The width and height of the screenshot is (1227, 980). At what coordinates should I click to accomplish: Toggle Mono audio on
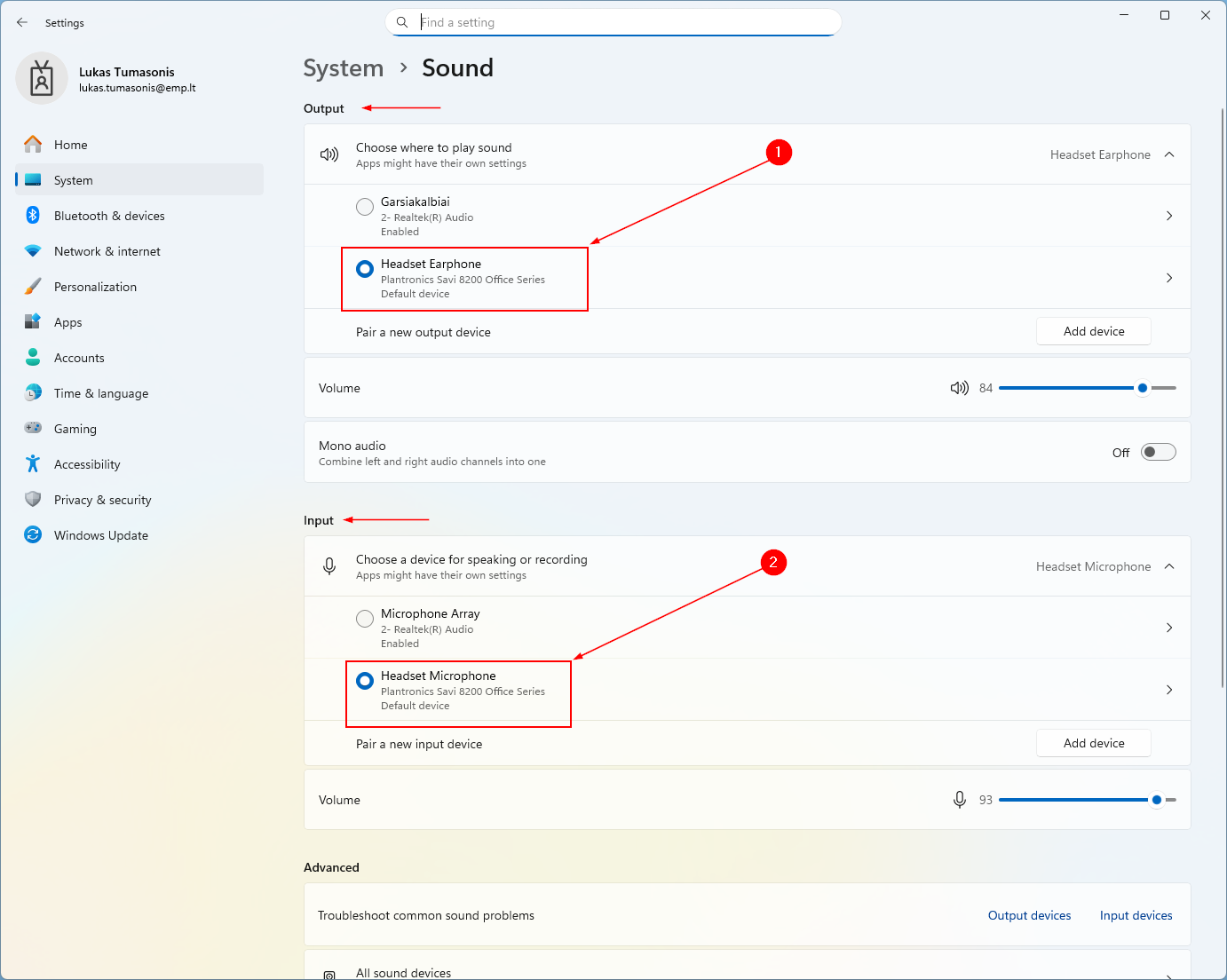pyautogui.click(x=1157, y=452)
